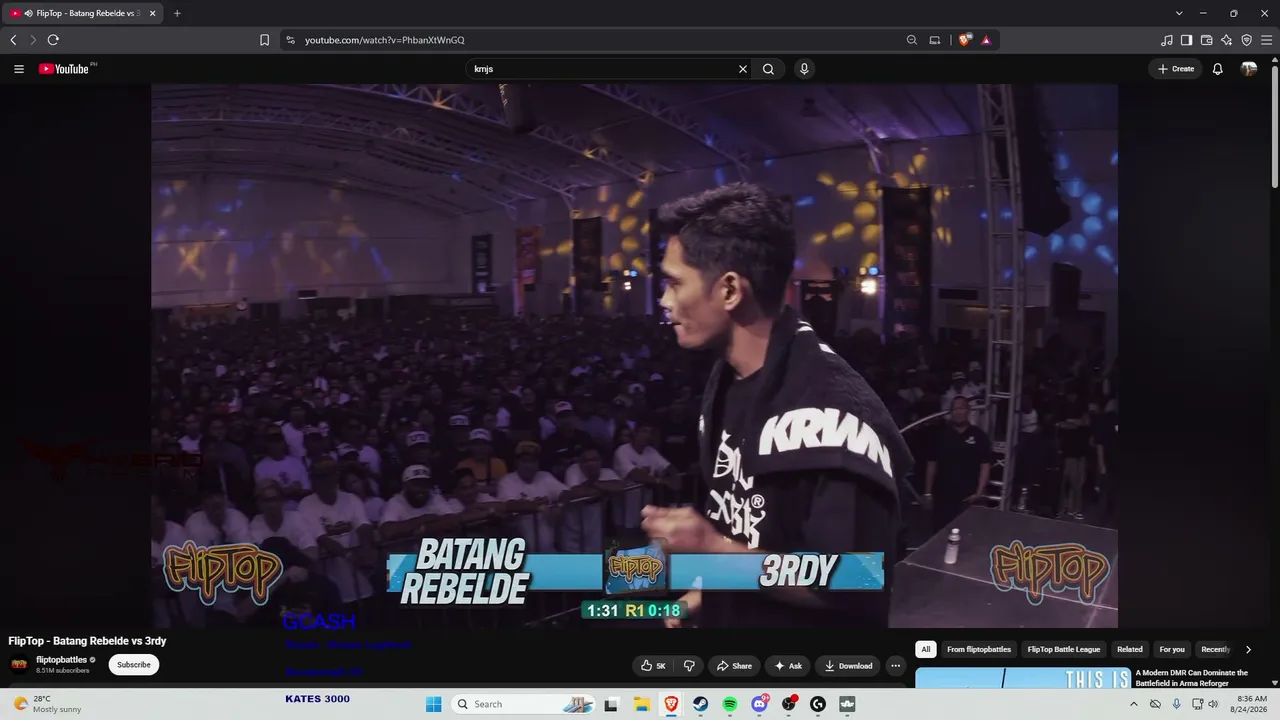Open the weather widget showing 28°C
The height and width of the screenshot is (720, 1280).
pos(46,704)
